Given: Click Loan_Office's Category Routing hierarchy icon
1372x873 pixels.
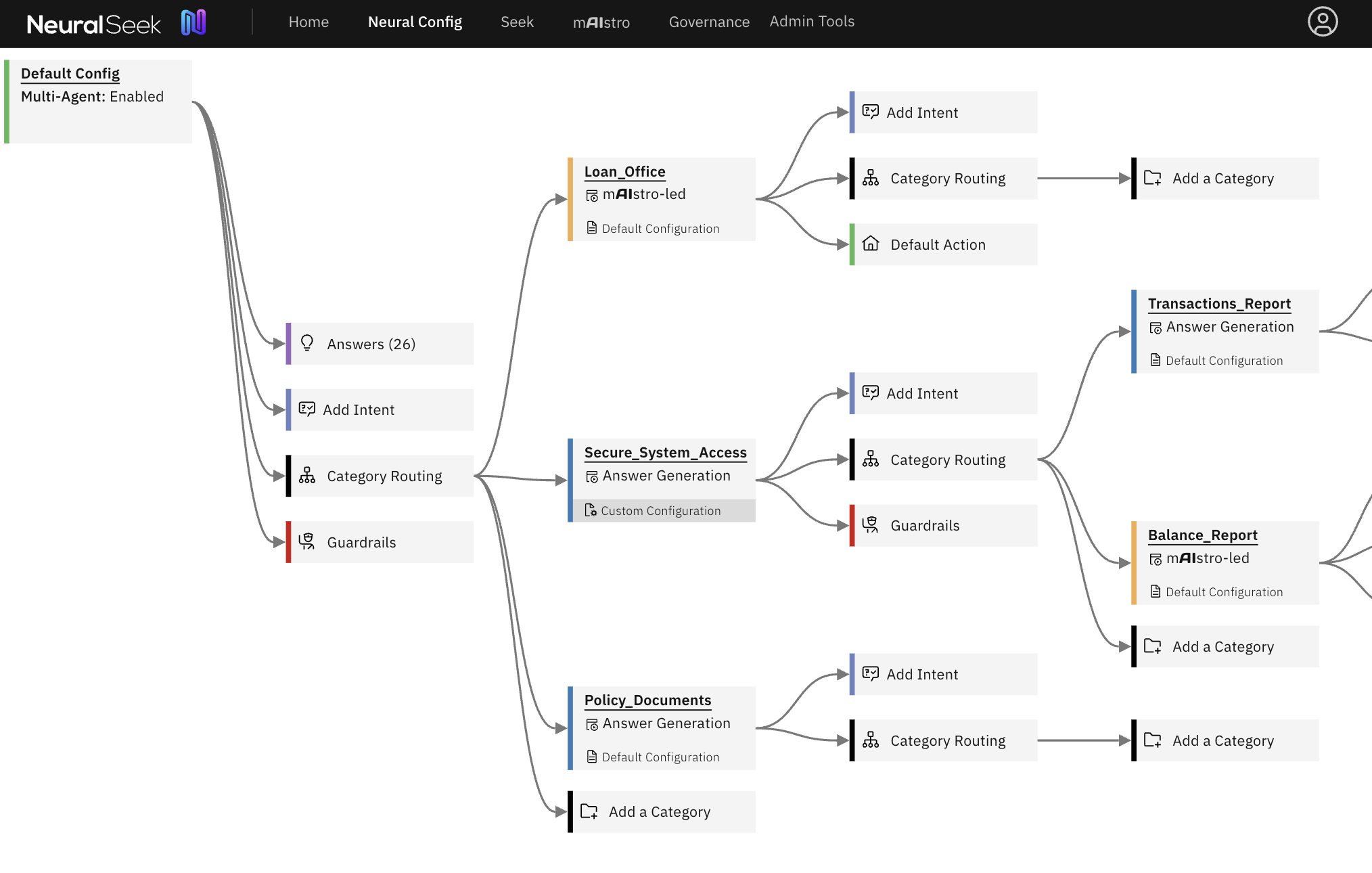Looking at the screenshot, I should (871, 178).
